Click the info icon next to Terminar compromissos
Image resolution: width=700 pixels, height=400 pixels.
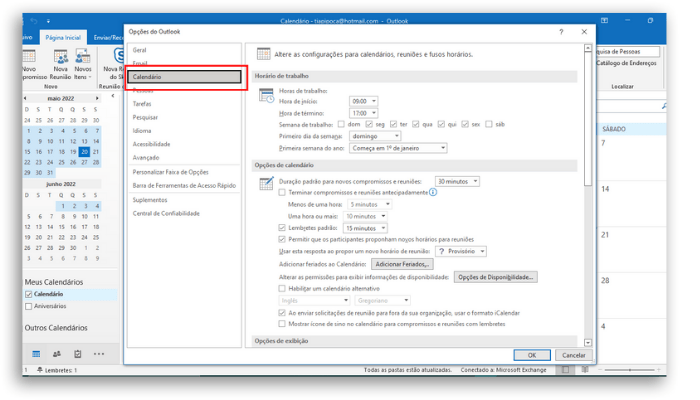(x=433, y=192)
